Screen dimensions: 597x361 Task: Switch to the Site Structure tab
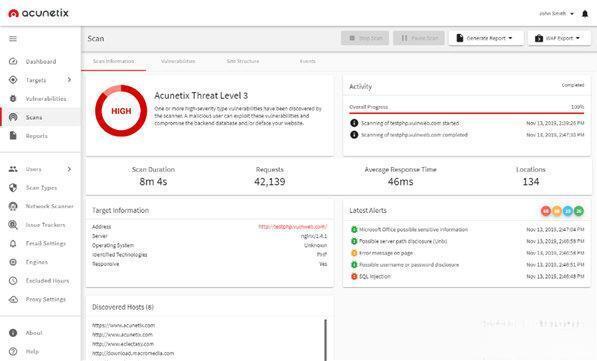click(243, 61)
